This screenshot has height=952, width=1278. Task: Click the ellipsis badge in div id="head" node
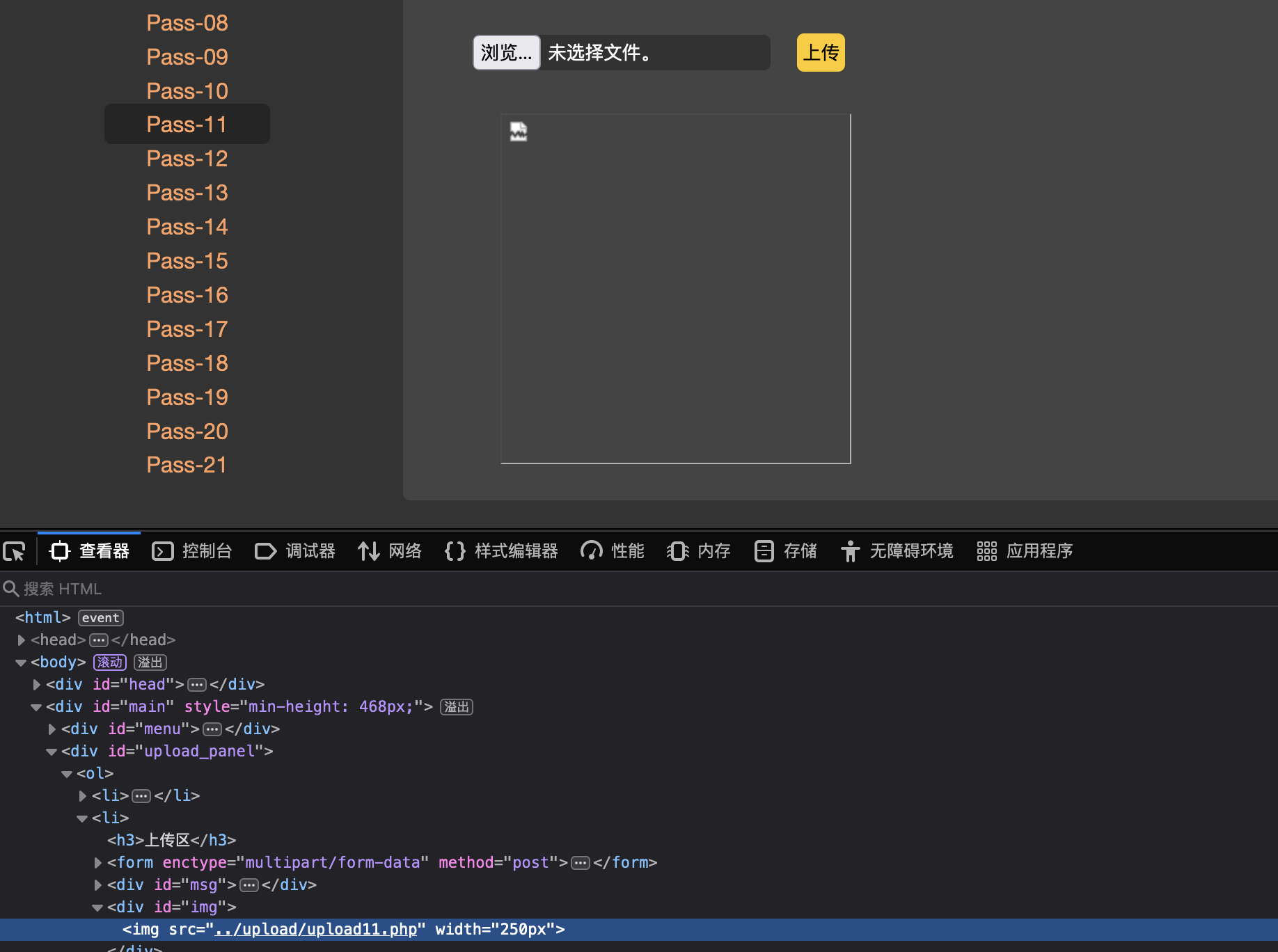tap(197, 685)
